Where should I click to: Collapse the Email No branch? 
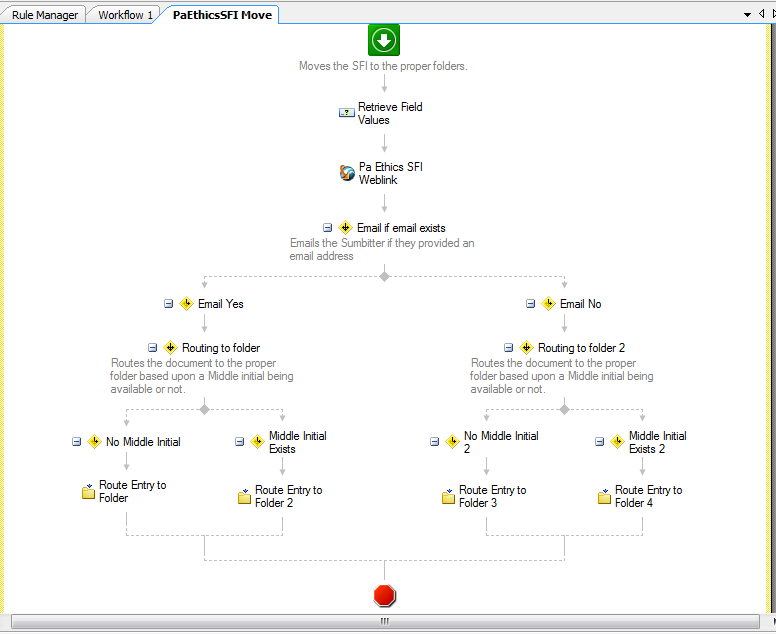pos(531,303)
